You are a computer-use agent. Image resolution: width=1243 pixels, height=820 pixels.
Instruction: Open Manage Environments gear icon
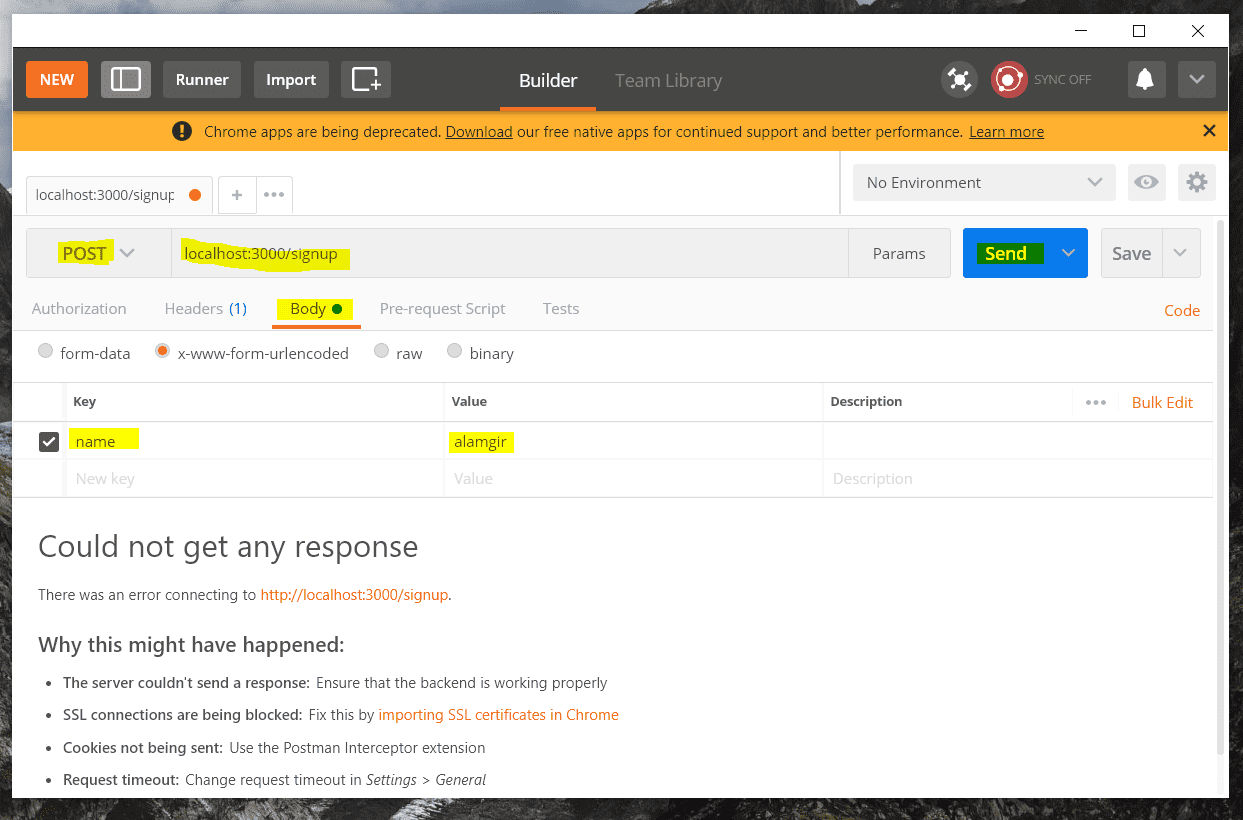pyautogui.click(x=1197, y=182)
